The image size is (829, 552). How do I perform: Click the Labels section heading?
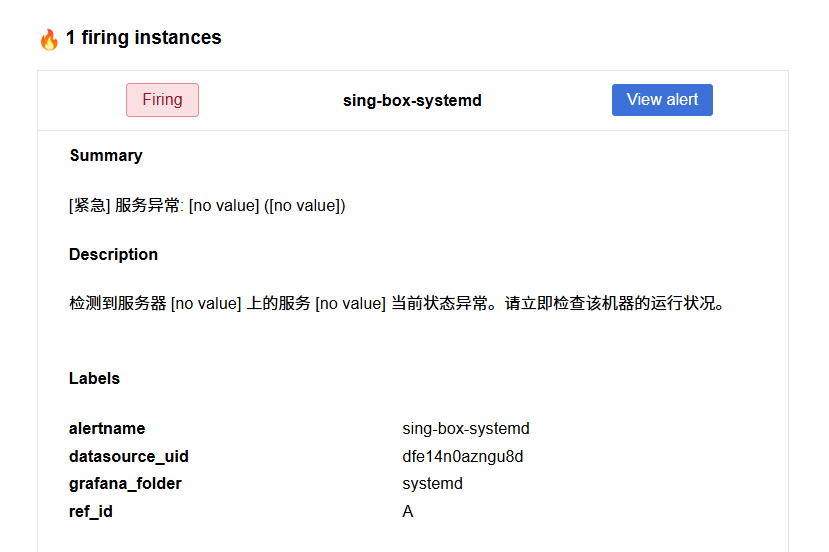(x=94, y=379)
